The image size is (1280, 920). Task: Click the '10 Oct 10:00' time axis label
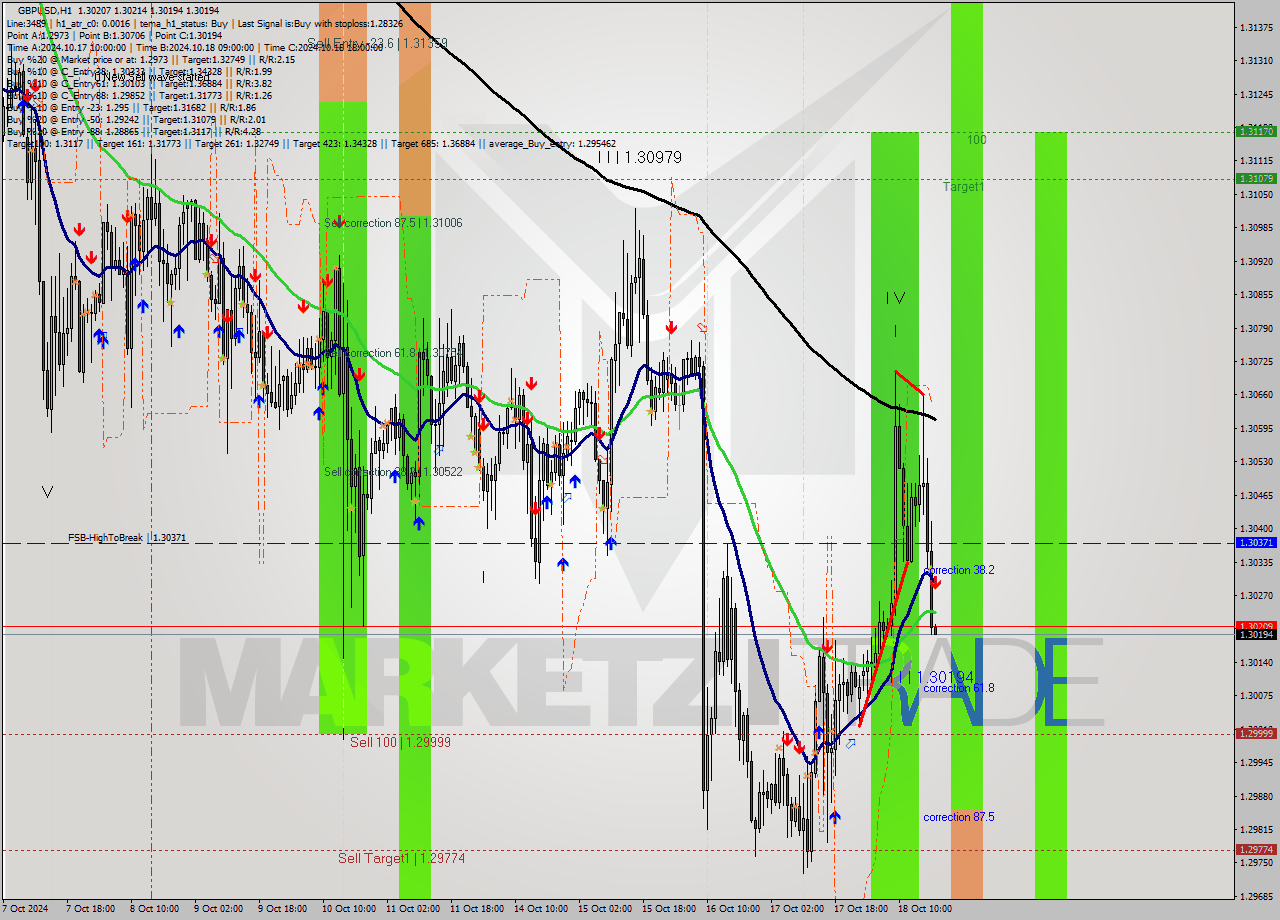click(350, 909)
